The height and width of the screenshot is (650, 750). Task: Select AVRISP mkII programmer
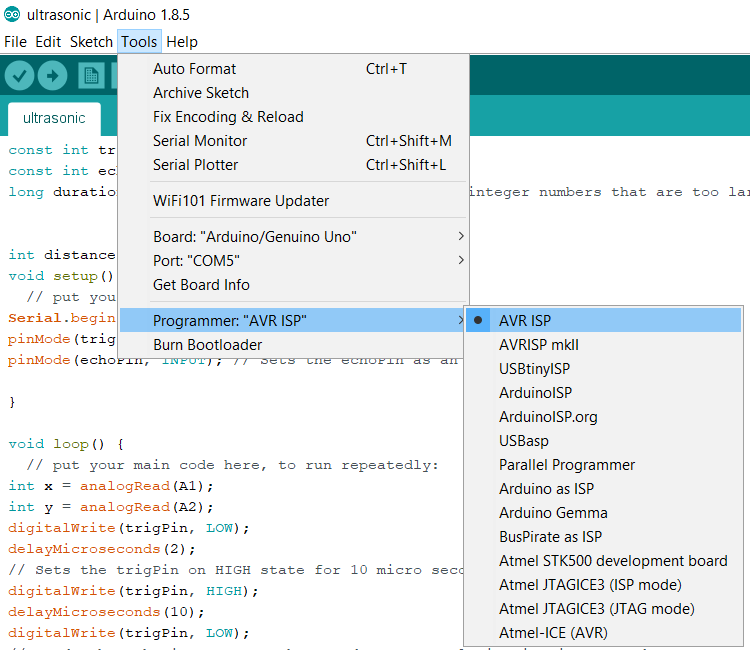point(604,345)
